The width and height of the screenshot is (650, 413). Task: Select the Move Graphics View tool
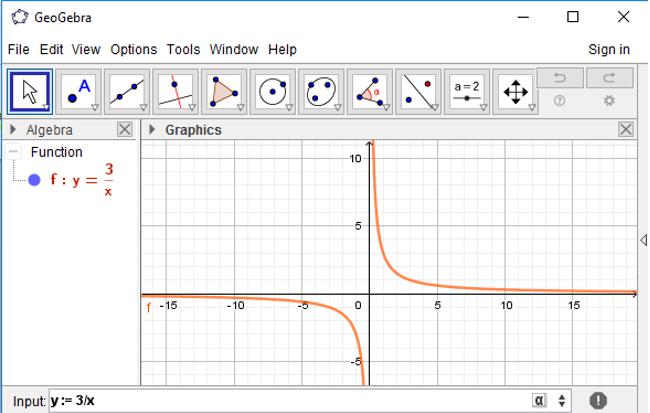tap(515, 92)
